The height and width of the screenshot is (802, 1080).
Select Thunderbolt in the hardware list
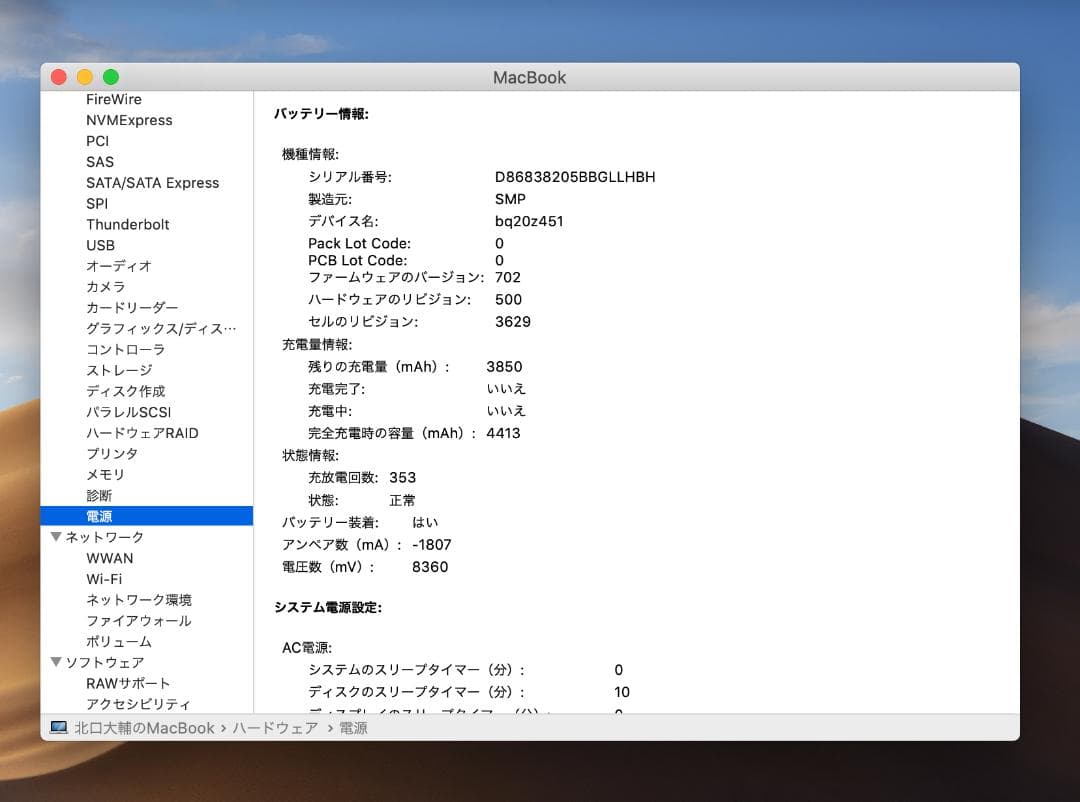(127, 224)
